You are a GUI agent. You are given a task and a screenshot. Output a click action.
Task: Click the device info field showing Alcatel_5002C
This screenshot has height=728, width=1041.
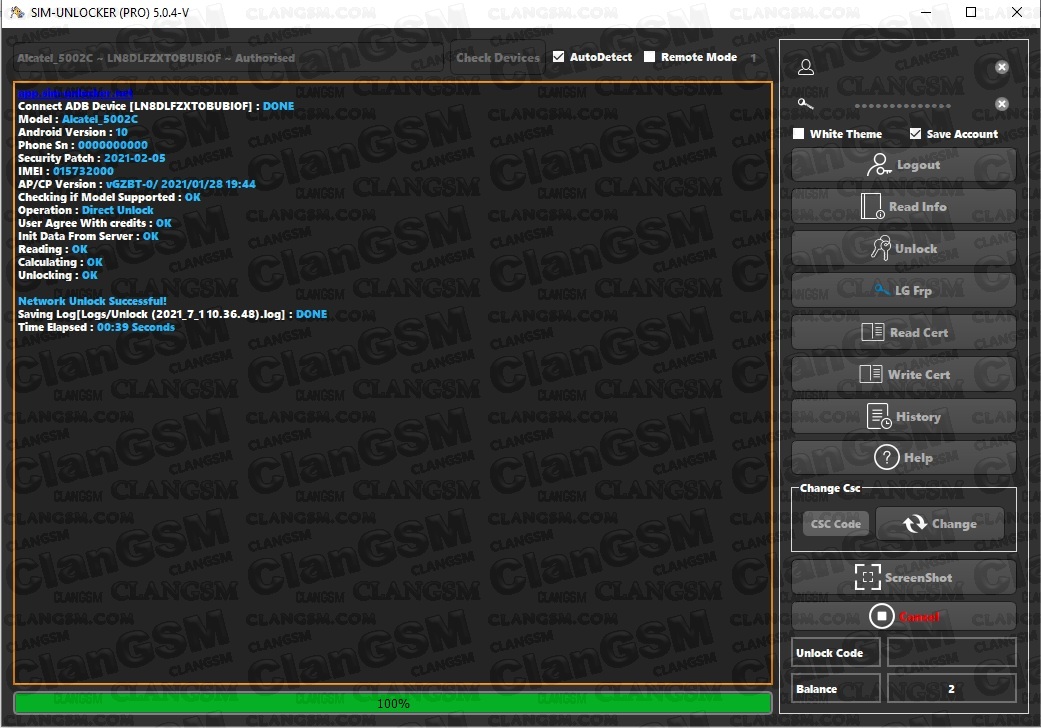tap(228, 58)
